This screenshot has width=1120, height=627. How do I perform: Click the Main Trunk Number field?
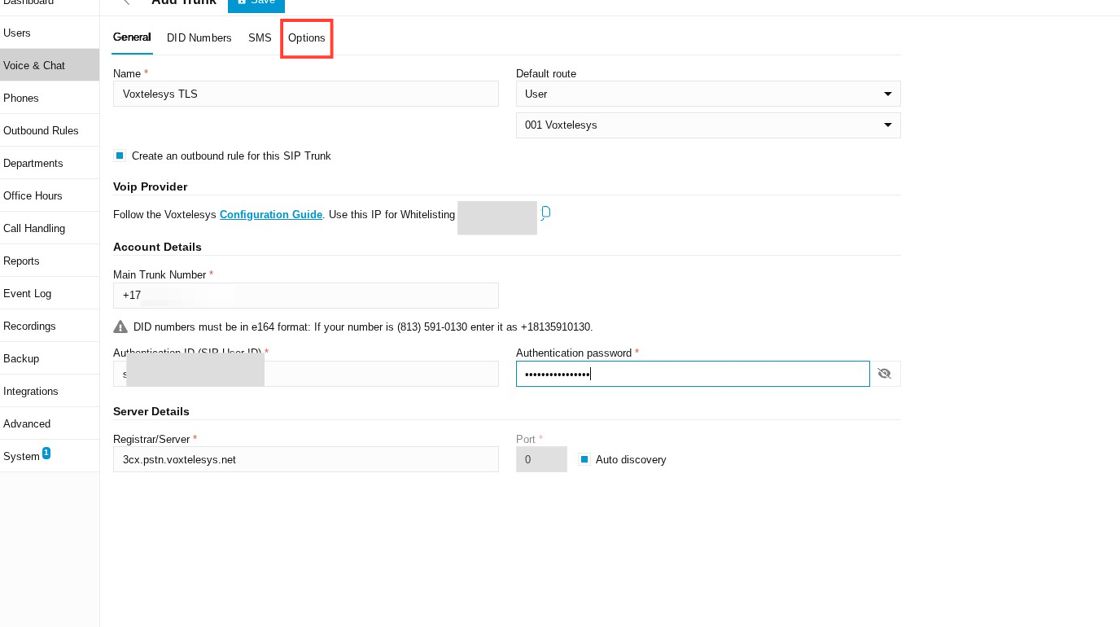(x=306, y=295)
